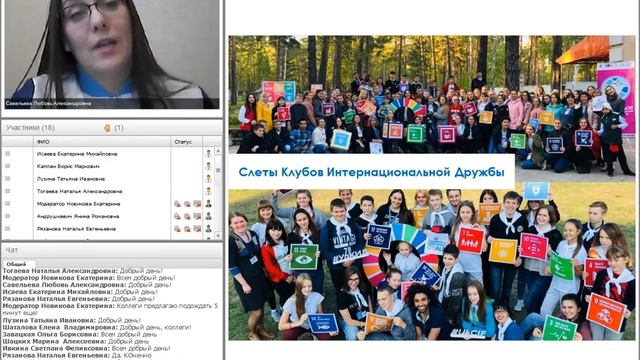Tick the checkbox beside Андрушкевич Янина Романовна
Viewport: 640px width, 360px height.
[7, 216]
